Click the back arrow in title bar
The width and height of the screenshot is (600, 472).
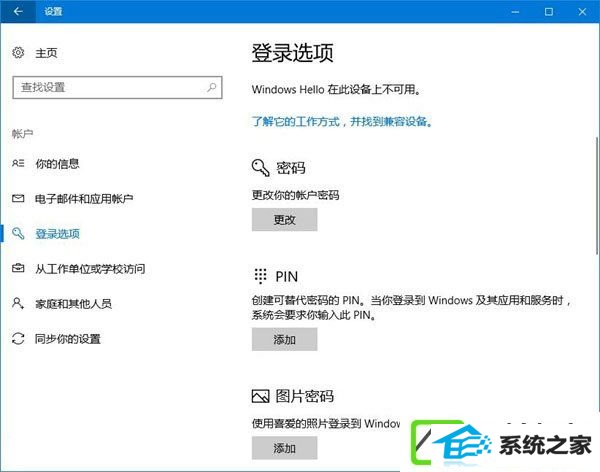pos(18,11)
